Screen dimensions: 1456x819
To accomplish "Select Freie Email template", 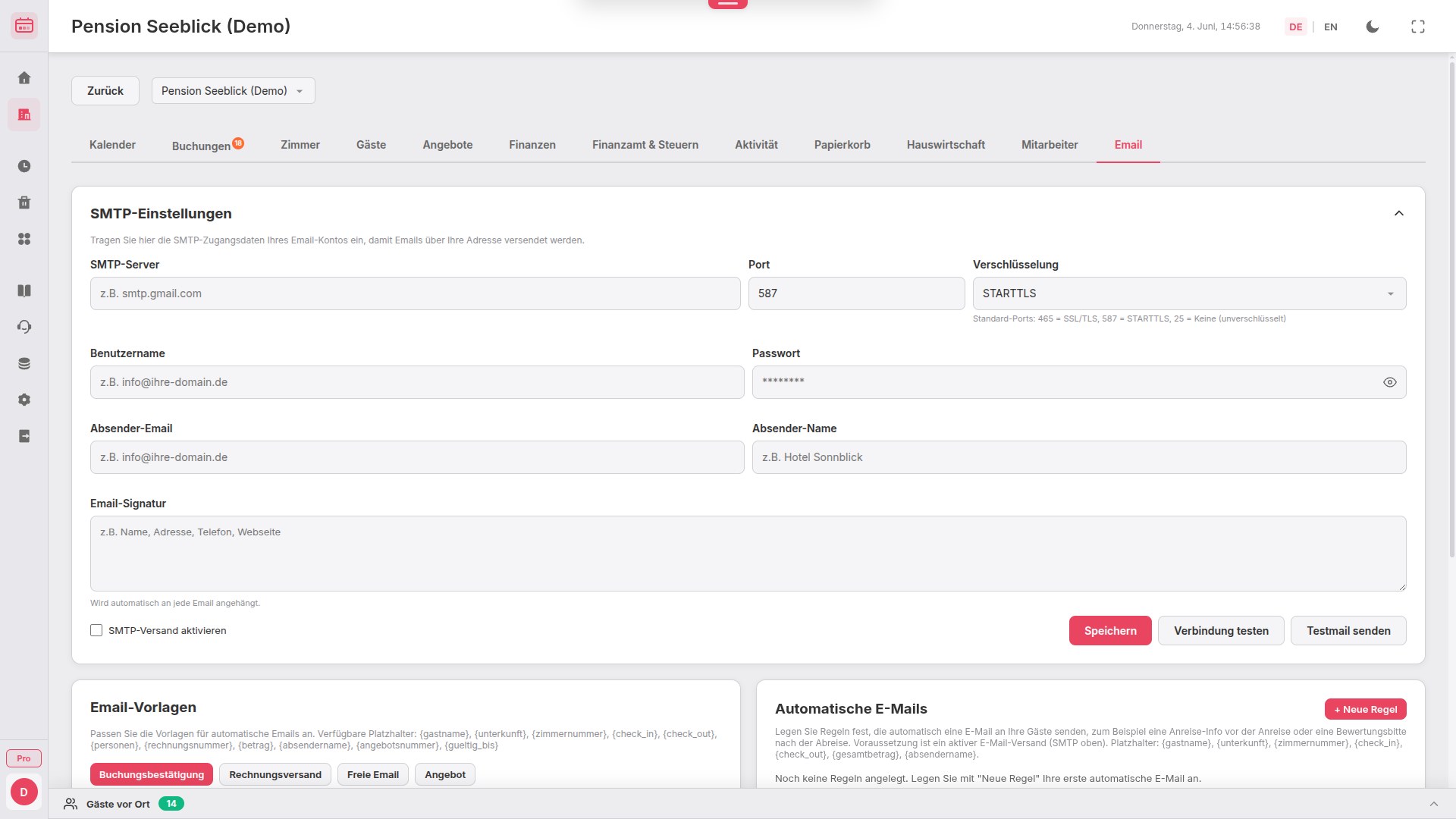I will [x=373, y=775].
